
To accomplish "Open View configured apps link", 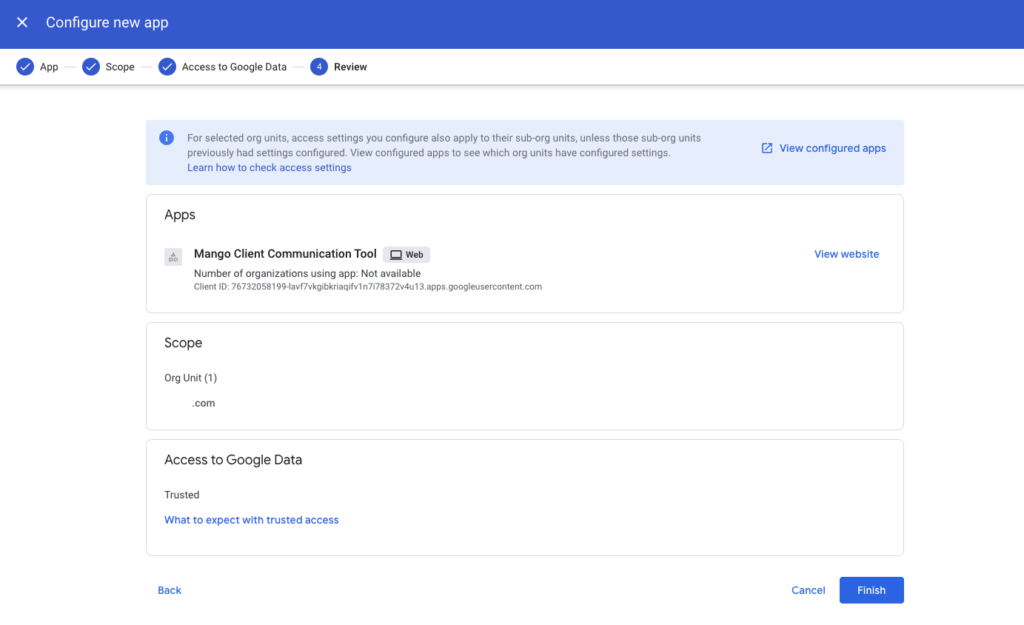I will 833,148.
